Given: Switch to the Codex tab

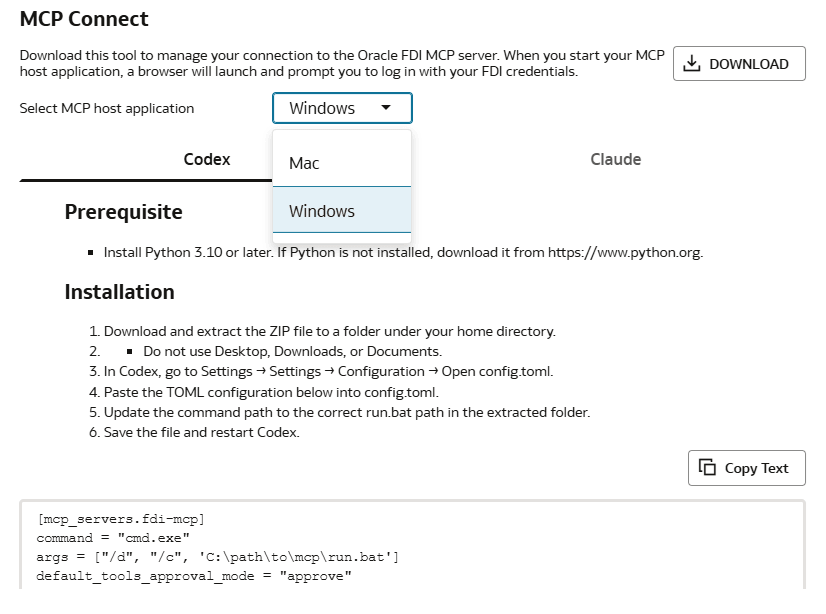Looking at the screenshot, I should click(x=206, y=160).
